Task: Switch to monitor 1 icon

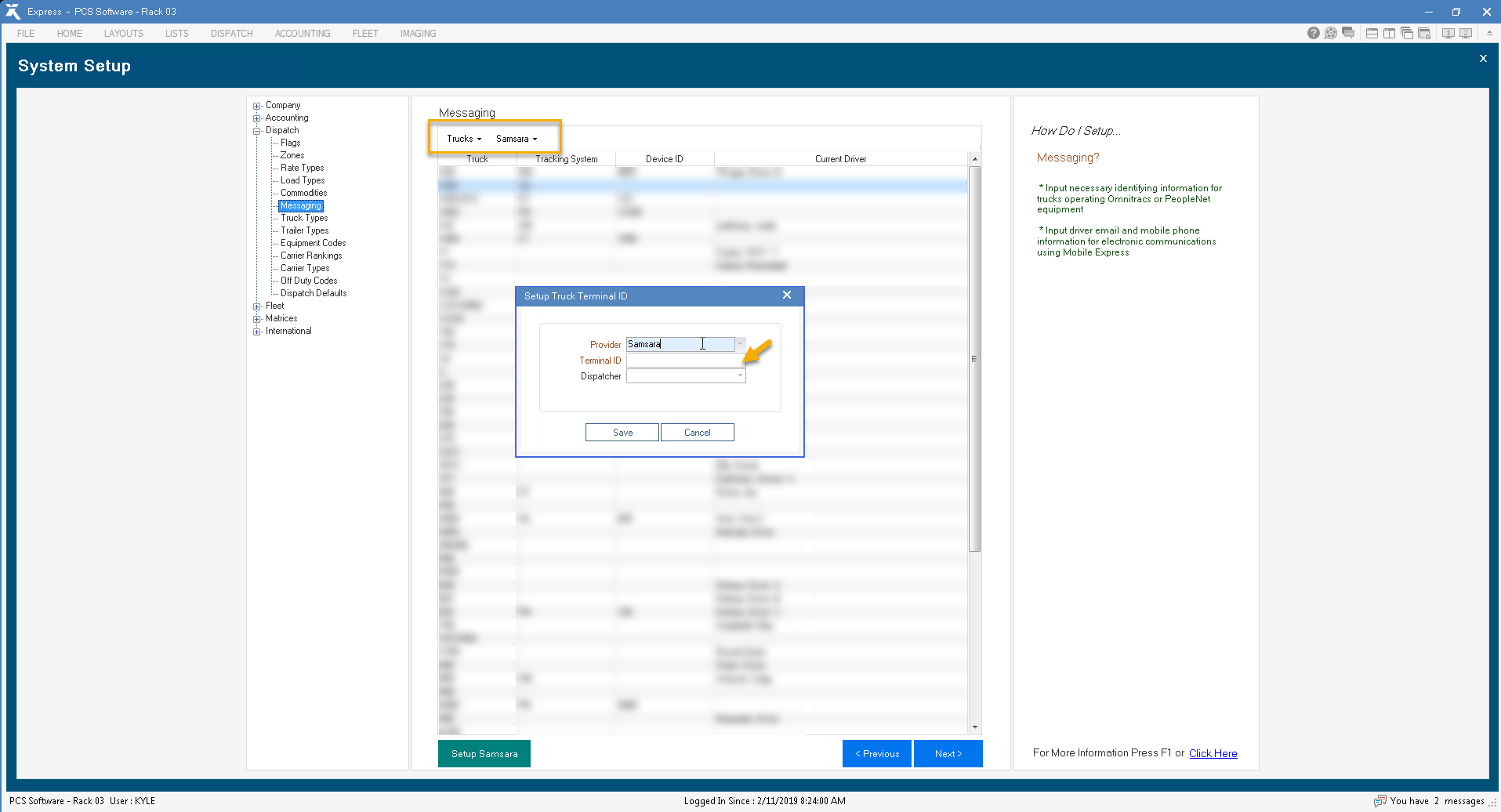Action: [x=1448, y=33]
